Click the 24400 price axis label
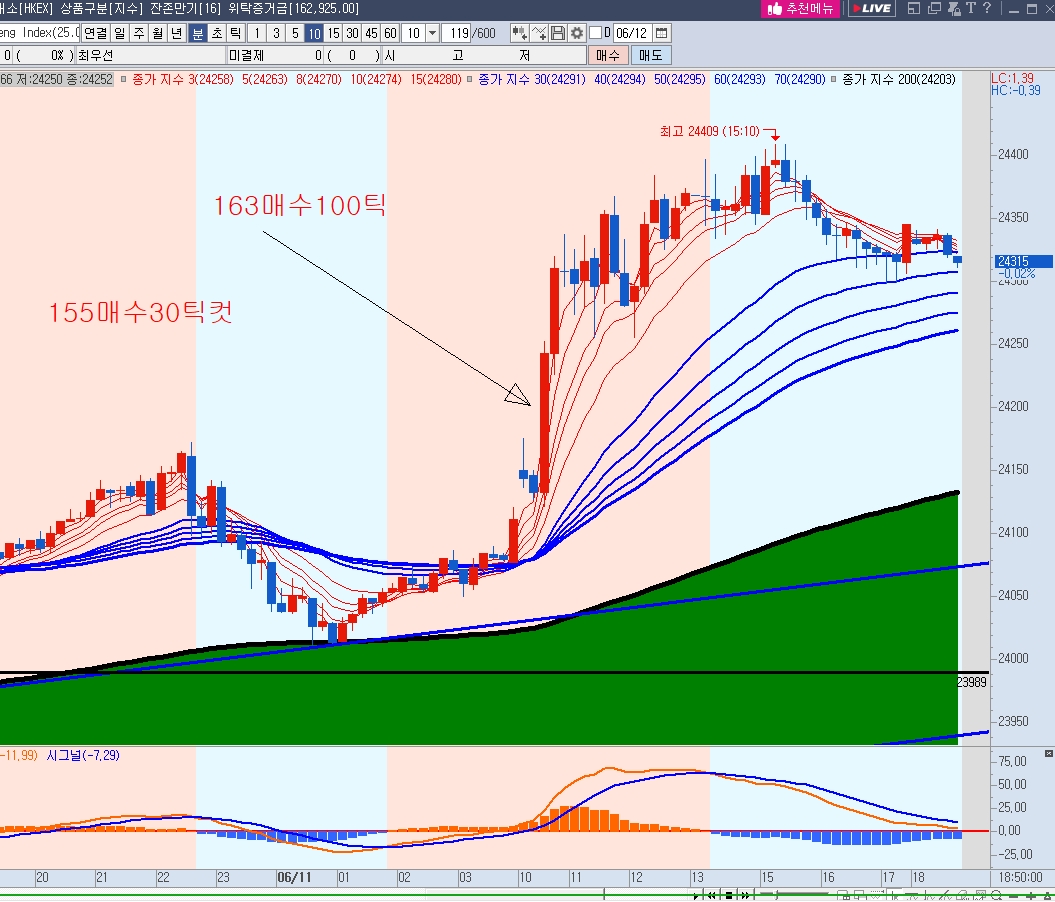The width and height of the screenshot is (1055, 902). [1013, 154]
